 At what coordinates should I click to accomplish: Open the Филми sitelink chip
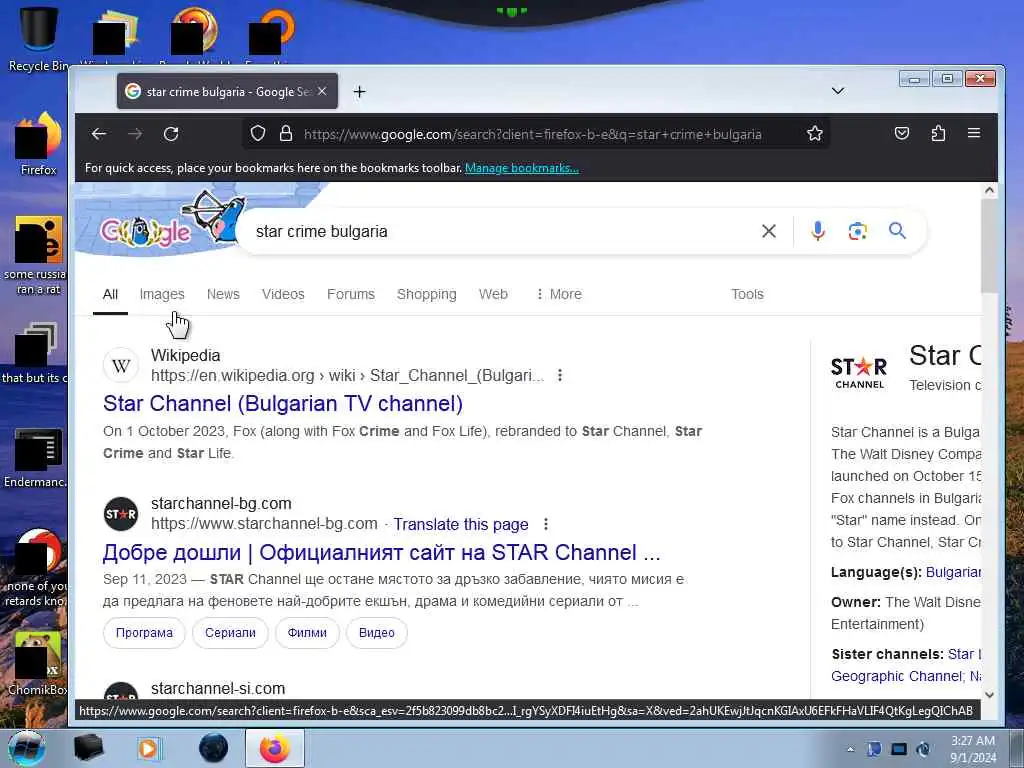(x=307, y=633)
